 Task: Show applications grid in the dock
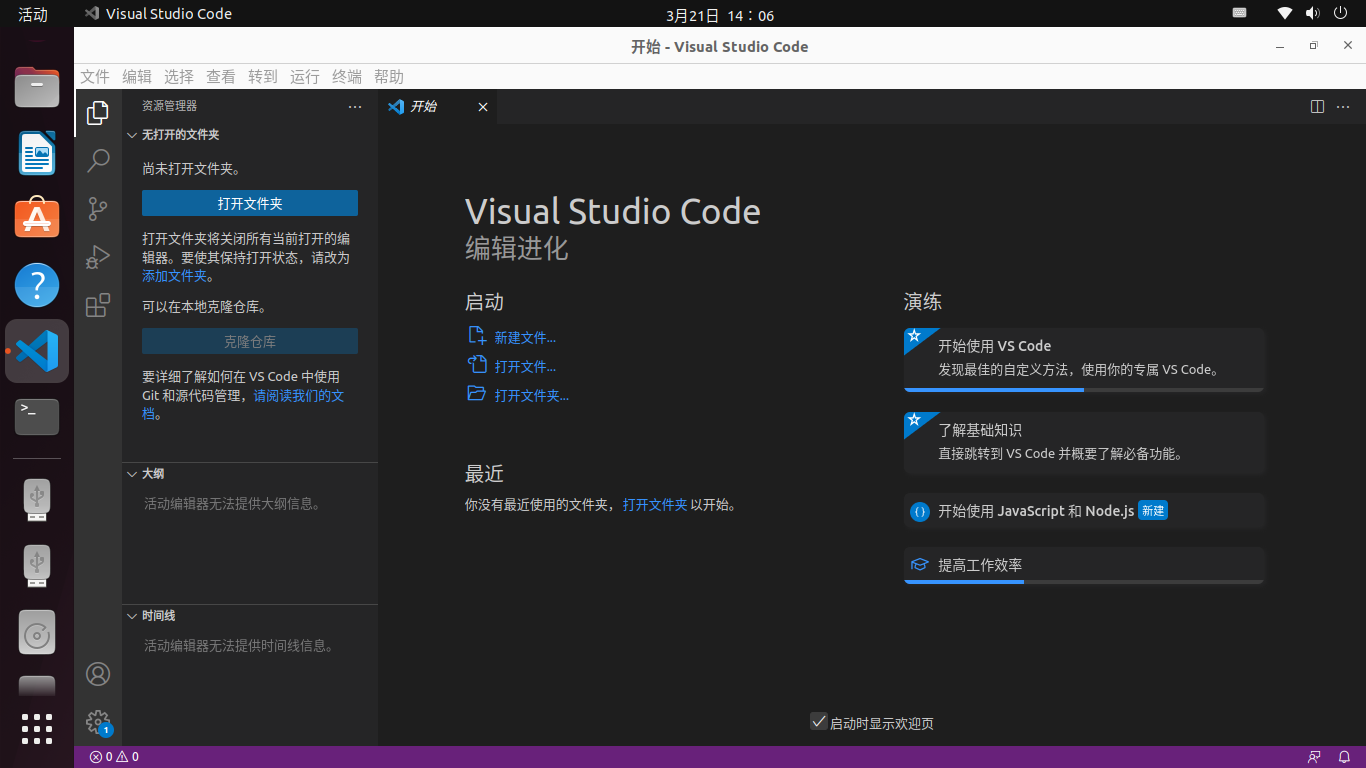pos(37,729)
